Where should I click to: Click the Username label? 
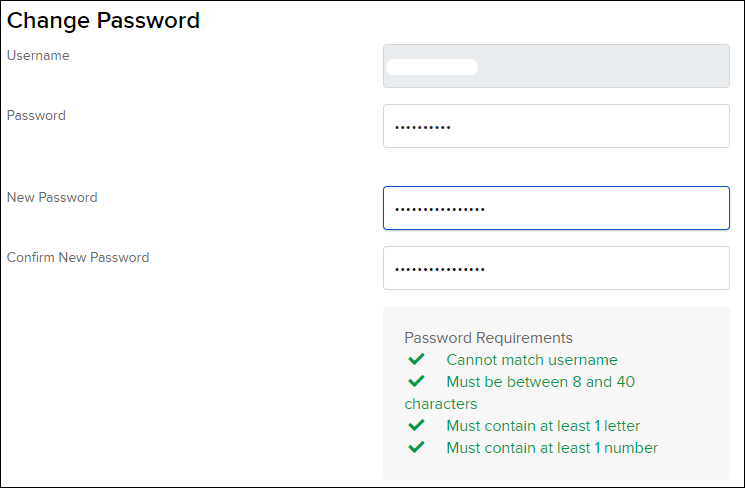38,56
